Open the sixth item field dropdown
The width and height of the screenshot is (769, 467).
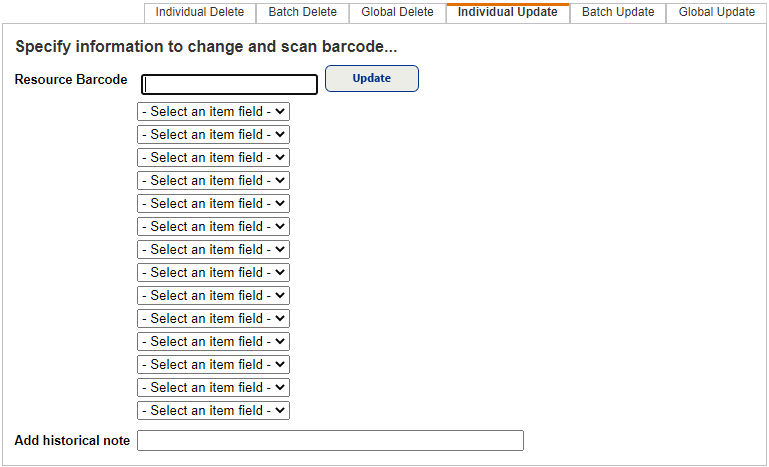[213, 227]
